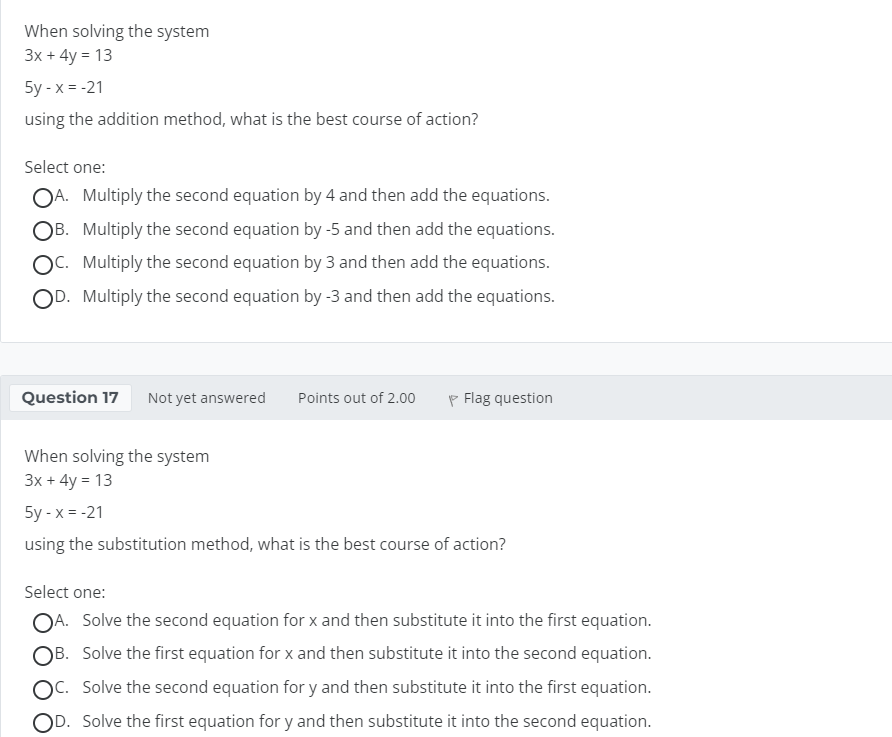This screenshot has width=892, height=737.
Task: Select option A to multiply second equation by 4
Action: pos(42,197)
